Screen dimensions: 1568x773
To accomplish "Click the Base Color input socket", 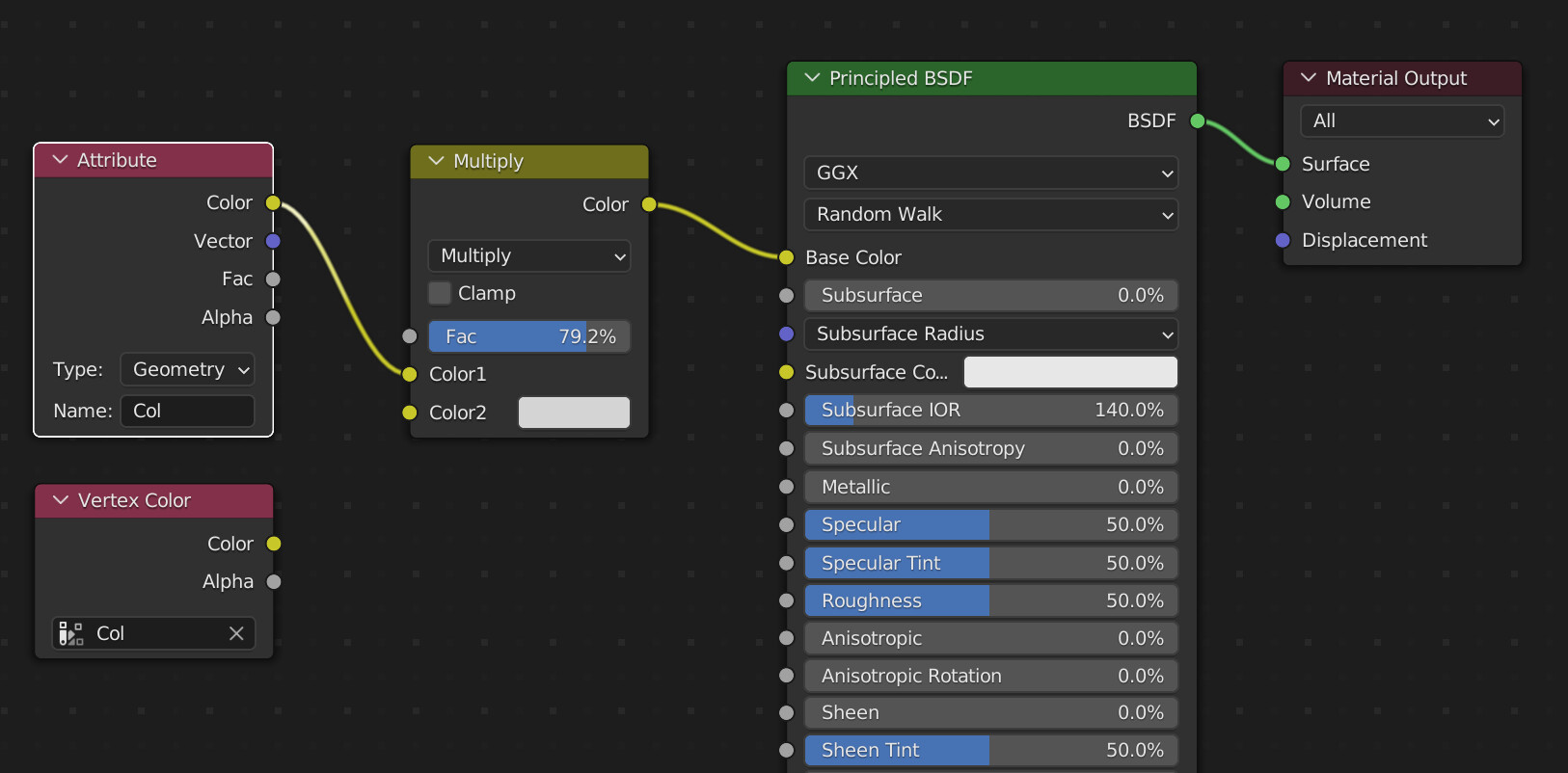I will [x=787, y=257].
